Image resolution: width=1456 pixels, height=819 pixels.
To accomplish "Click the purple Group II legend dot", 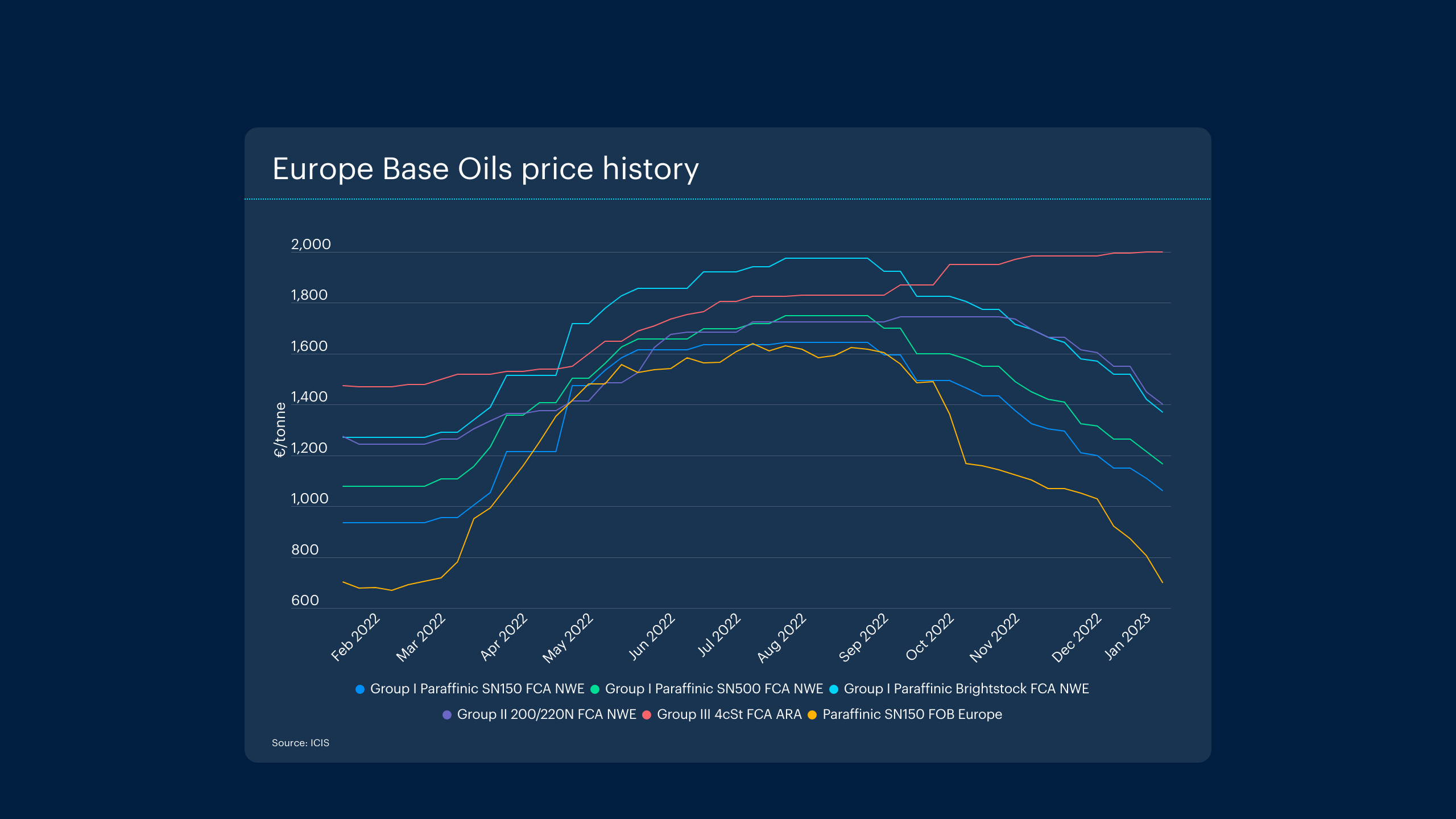I will point(447,715).
